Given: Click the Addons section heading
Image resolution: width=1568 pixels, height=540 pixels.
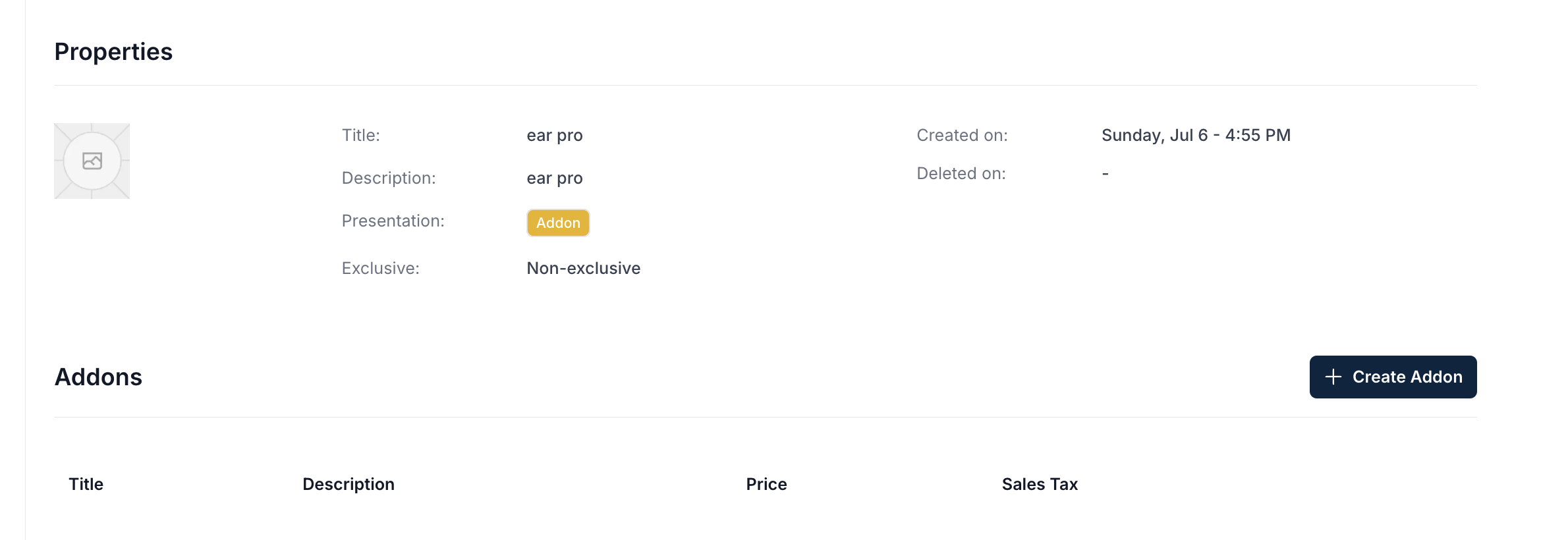Looking at the screenshot, I should (98, 377).
